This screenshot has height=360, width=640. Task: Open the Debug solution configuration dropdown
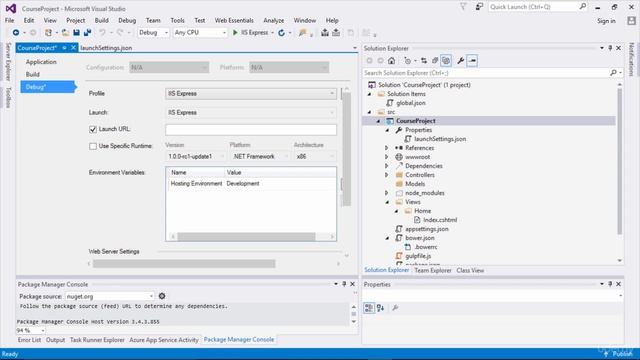[153, 33]
